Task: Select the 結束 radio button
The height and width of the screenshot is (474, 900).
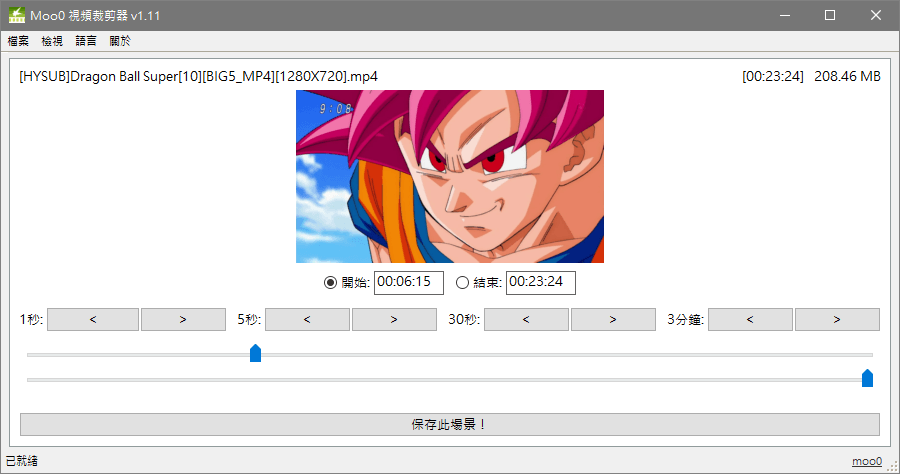Action: click(x=462, y=282)
